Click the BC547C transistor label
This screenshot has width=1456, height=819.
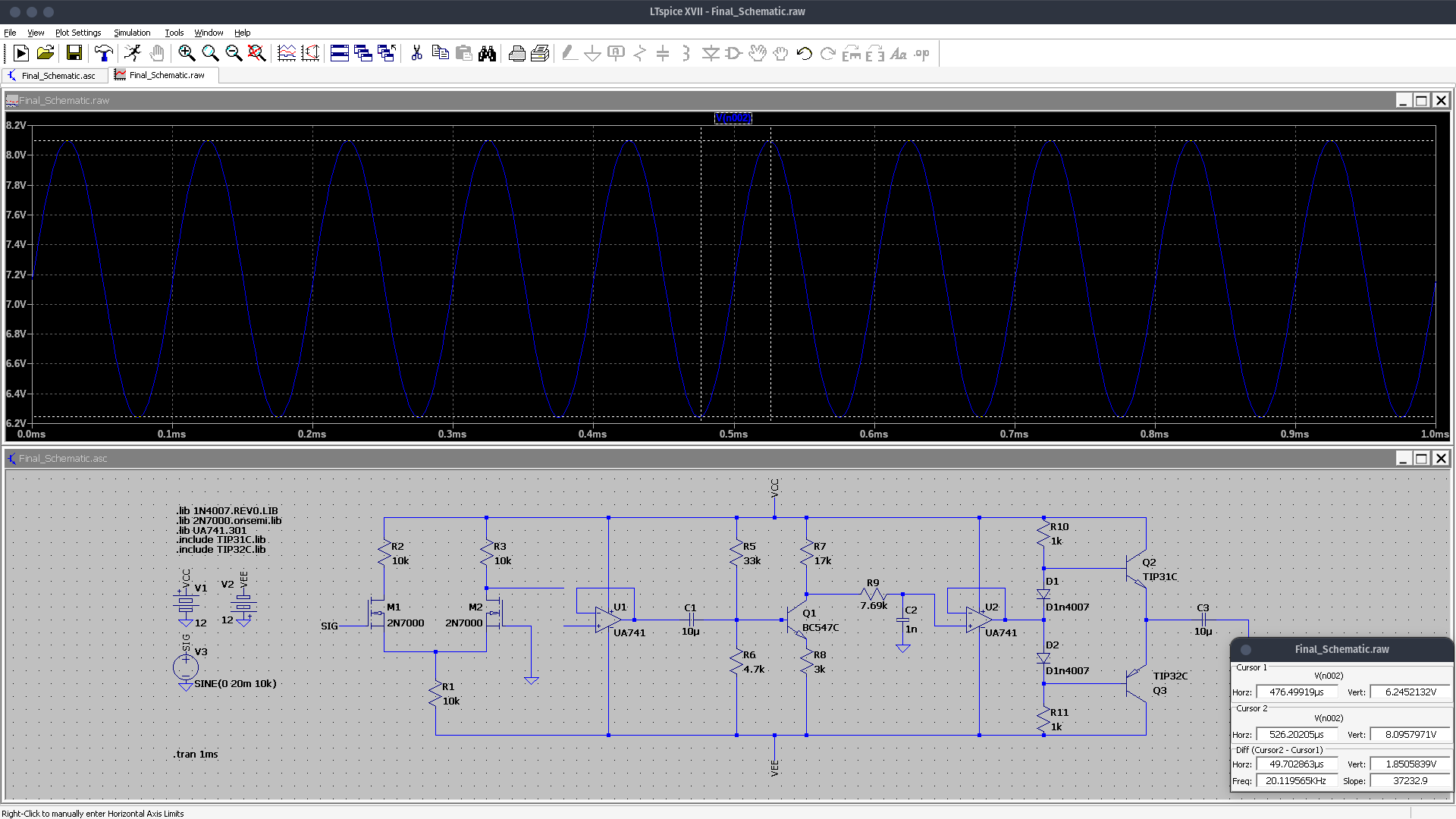point(821,627)
